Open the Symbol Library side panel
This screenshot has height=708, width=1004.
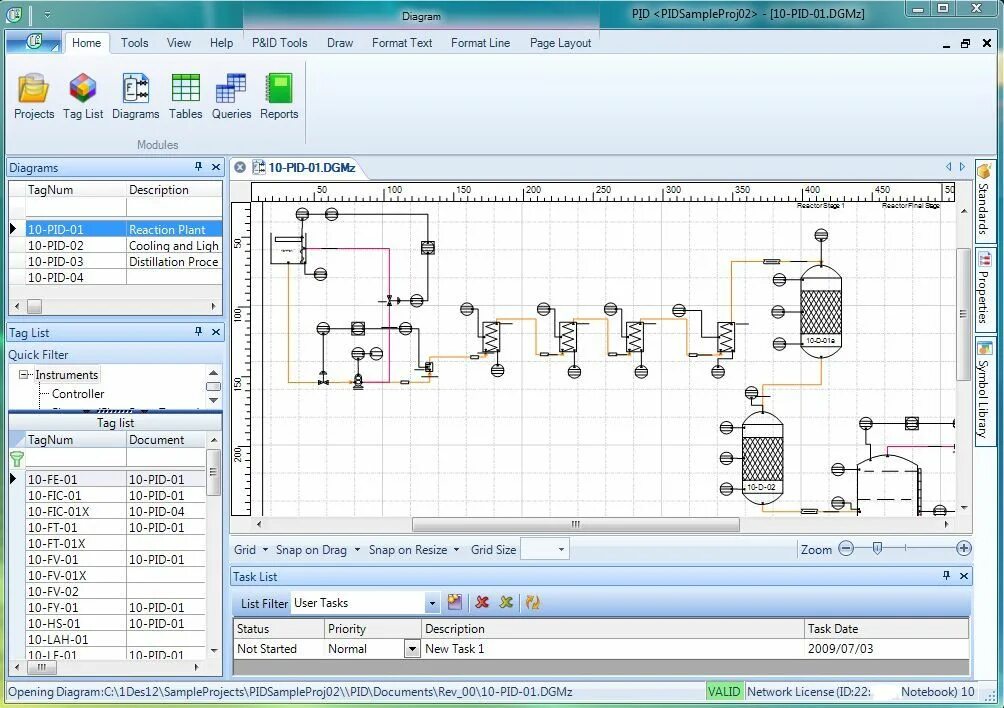984,389
